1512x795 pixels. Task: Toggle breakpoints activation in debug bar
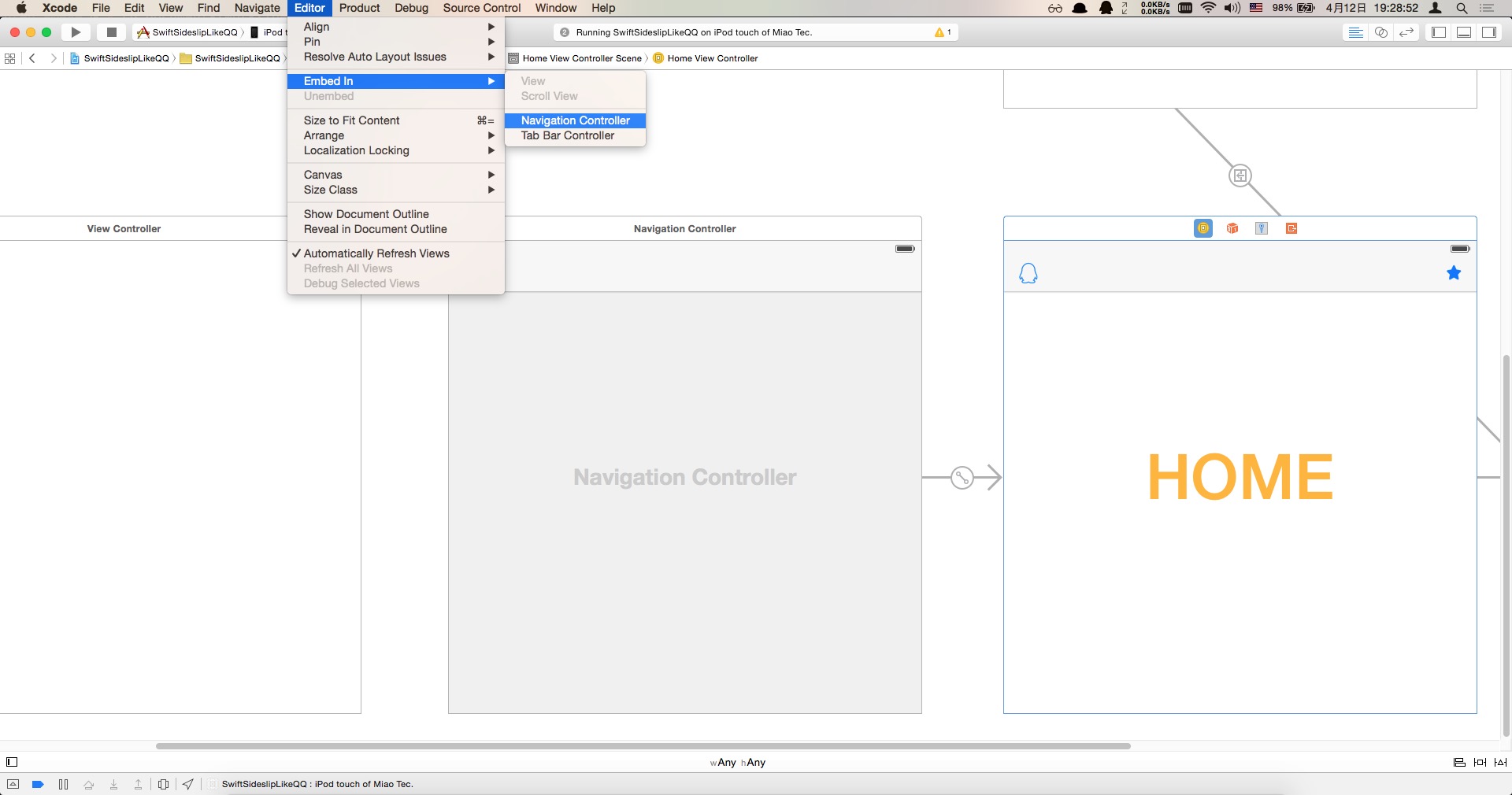point(37,784)
